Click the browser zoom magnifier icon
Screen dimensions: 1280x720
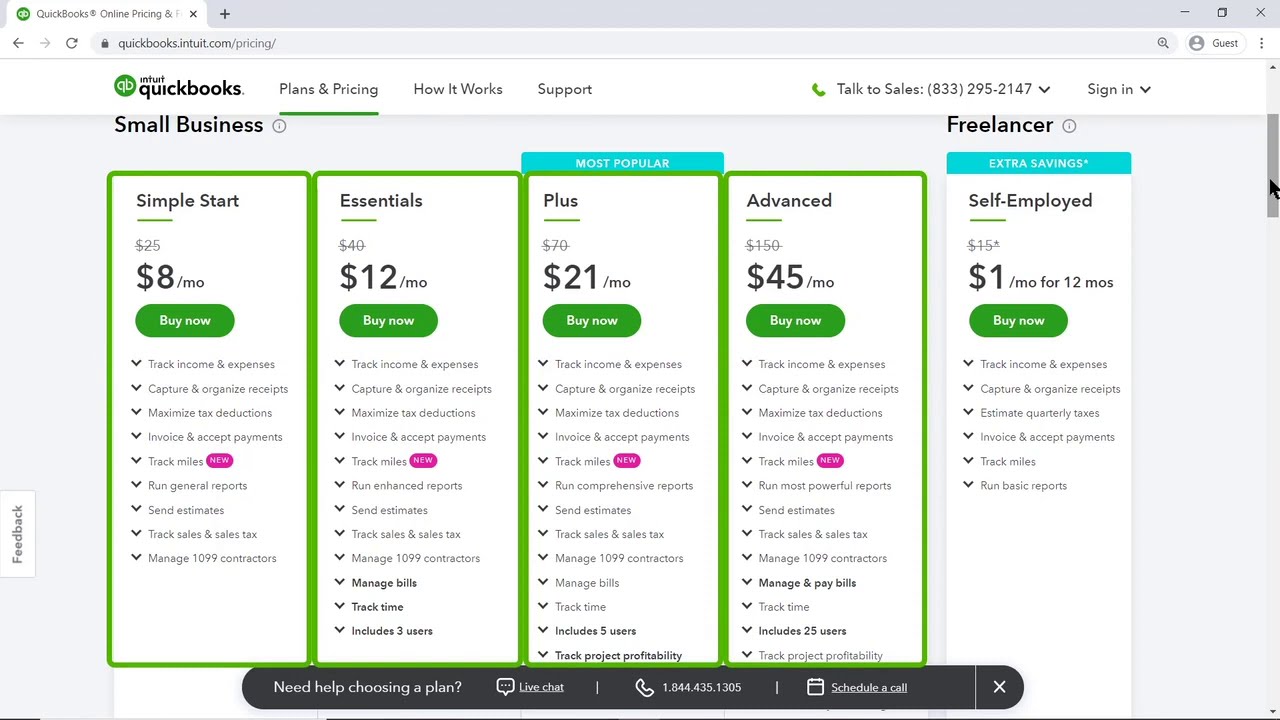(x=1163, y=43)
